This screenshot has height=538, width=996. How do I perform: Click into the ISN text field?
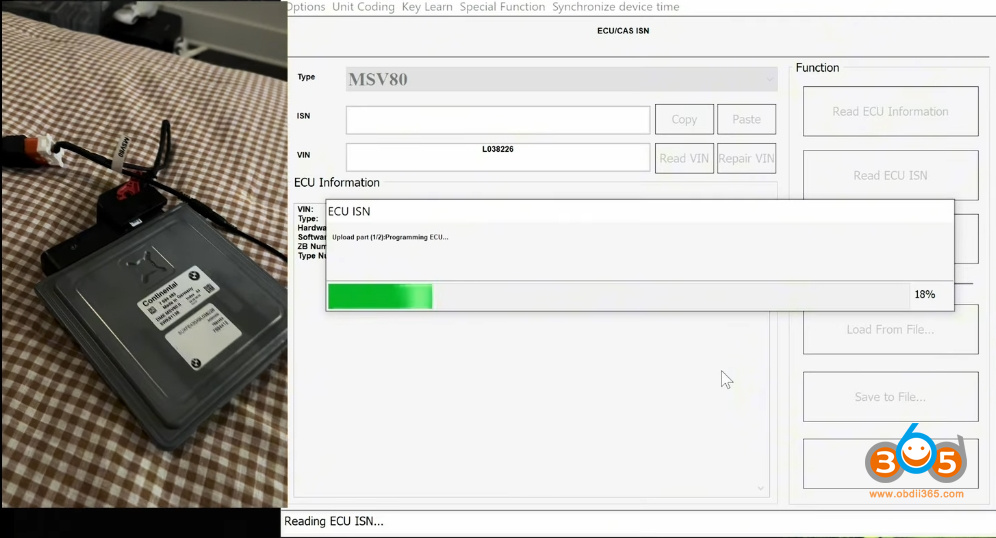pos(497,120)
